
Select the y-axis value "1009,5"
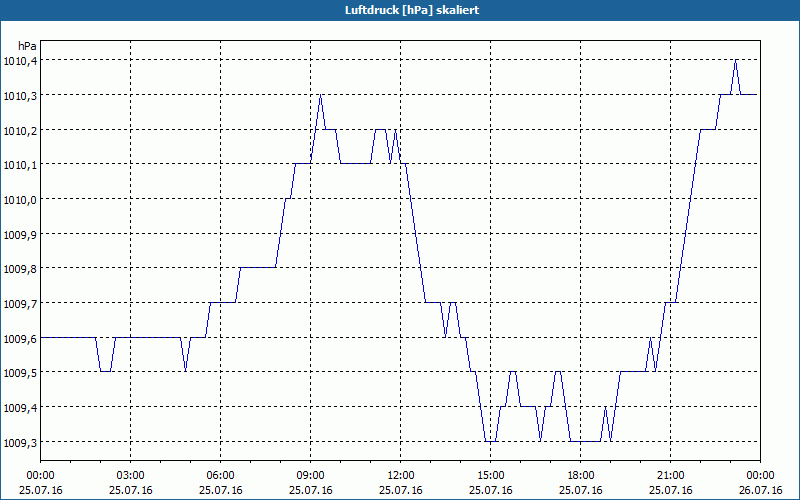click(20, 374)
